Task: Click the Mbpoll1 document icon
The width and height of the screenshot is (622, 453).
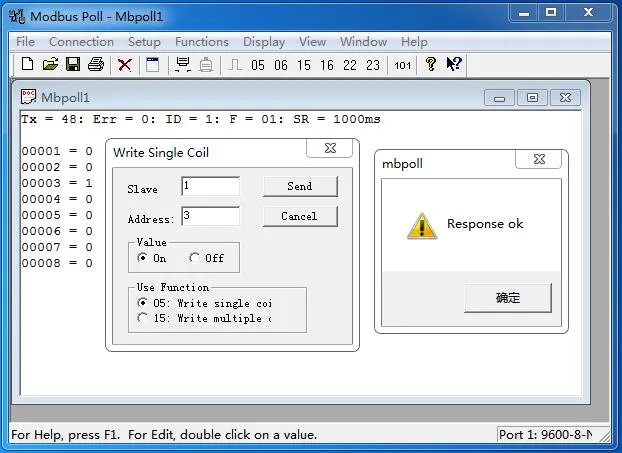Action: click(28, 96)
